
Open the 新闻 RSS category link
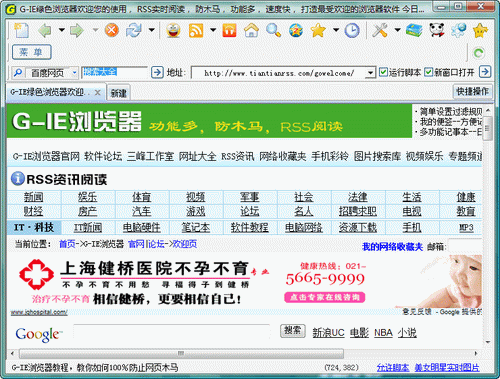pyautogui.click(x=34, y=197)
